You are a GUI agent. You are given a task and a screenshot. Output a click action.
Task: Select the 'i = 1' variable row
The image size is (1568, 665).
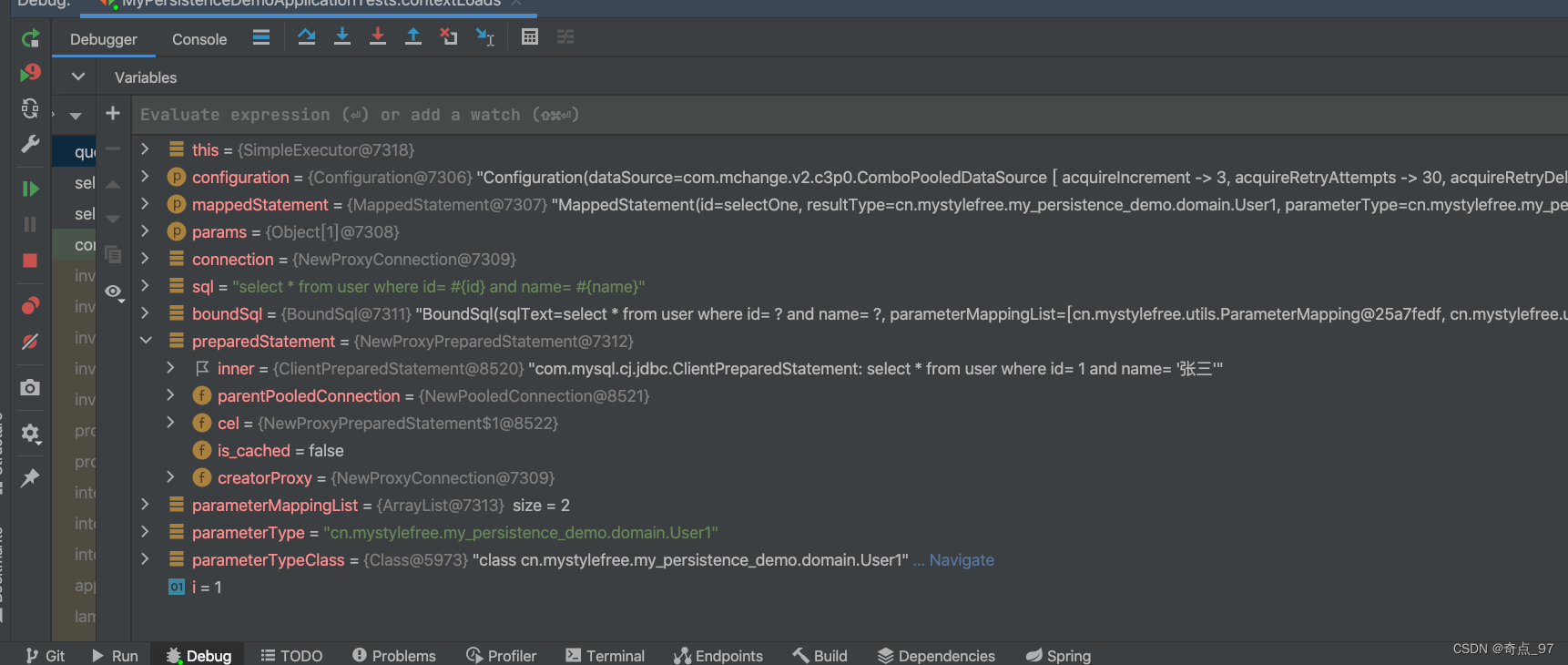pyautogui.click(x=850, y=587)
